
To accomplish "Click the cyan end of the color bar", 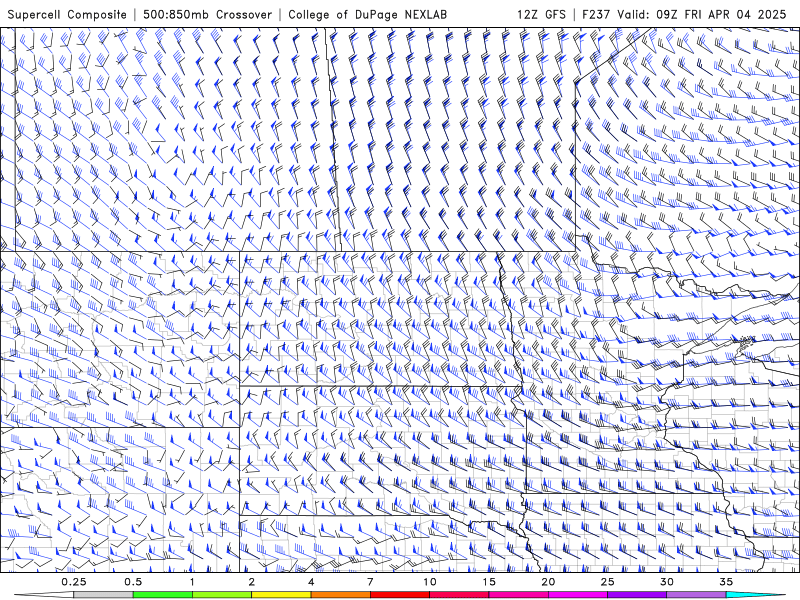I will point(756,595).
